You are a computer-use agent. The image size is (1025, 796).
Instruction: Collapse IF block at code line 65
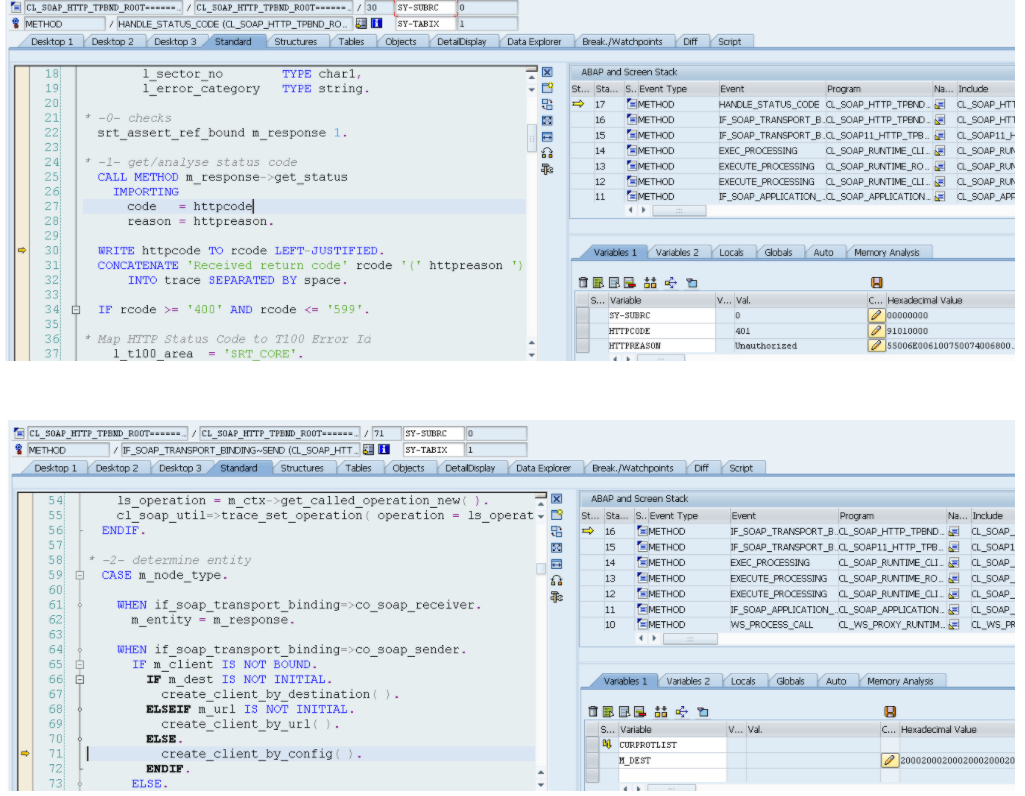point(80,665)
